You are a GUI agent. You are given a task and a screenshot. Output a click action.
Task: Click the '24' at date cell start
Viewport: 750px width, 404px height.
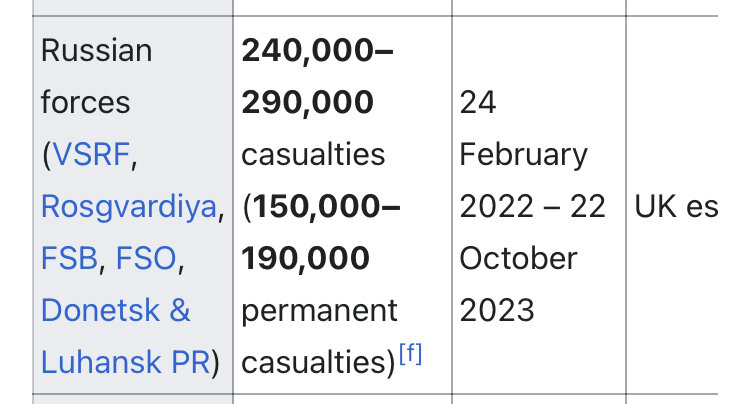[478, 102]
